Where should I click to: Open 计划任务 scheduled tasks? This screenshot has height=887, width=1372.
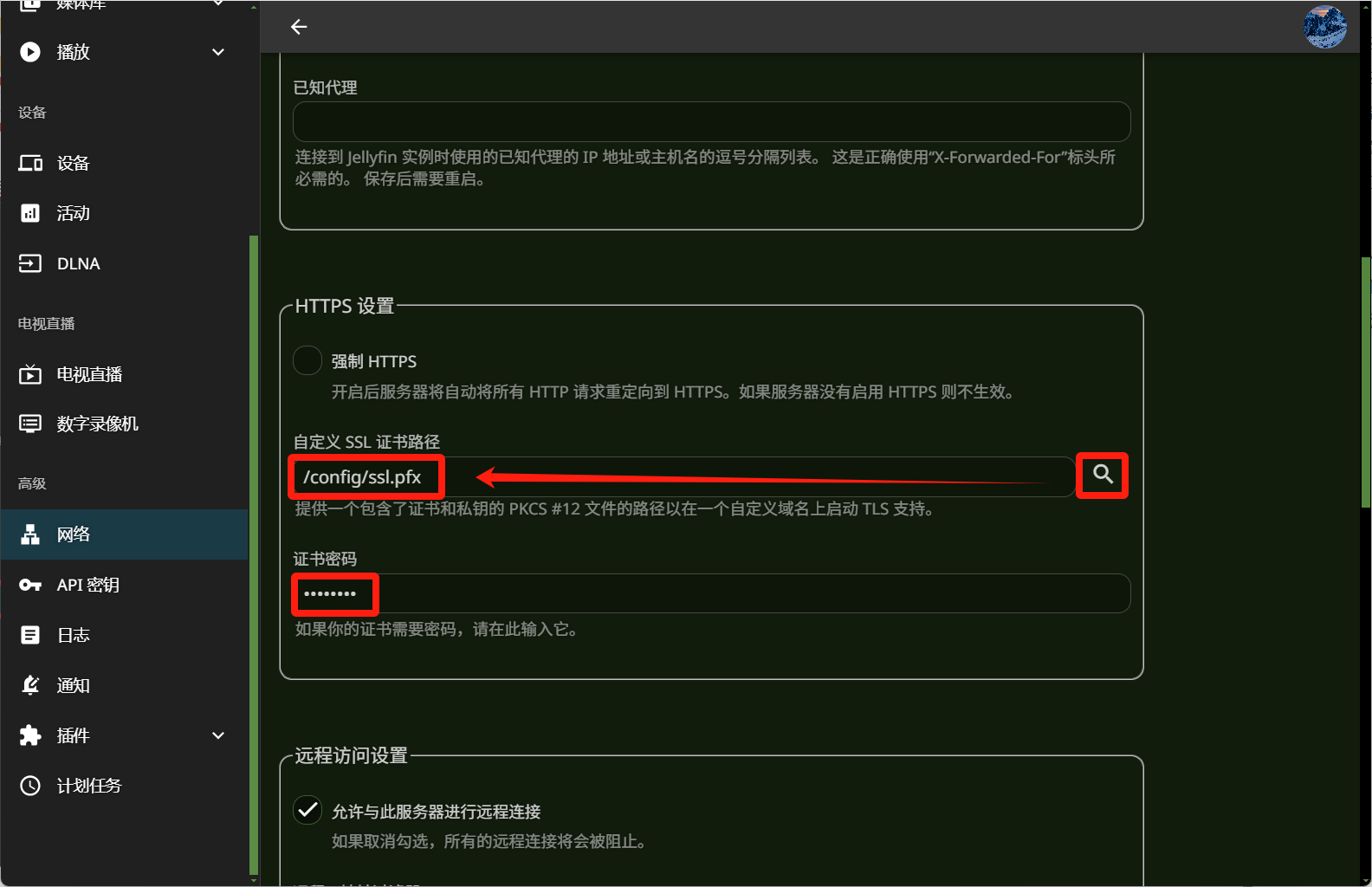point(88,786)
